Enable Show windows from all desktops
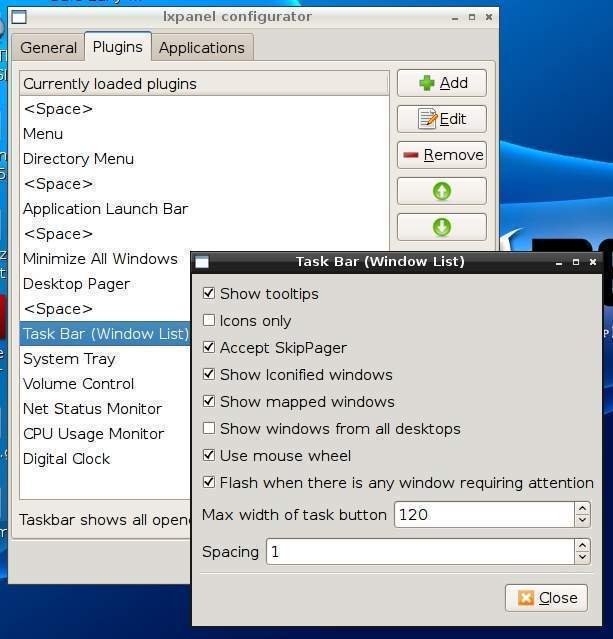The width and height of the screenshot is (613, 639). coord(209,429)
